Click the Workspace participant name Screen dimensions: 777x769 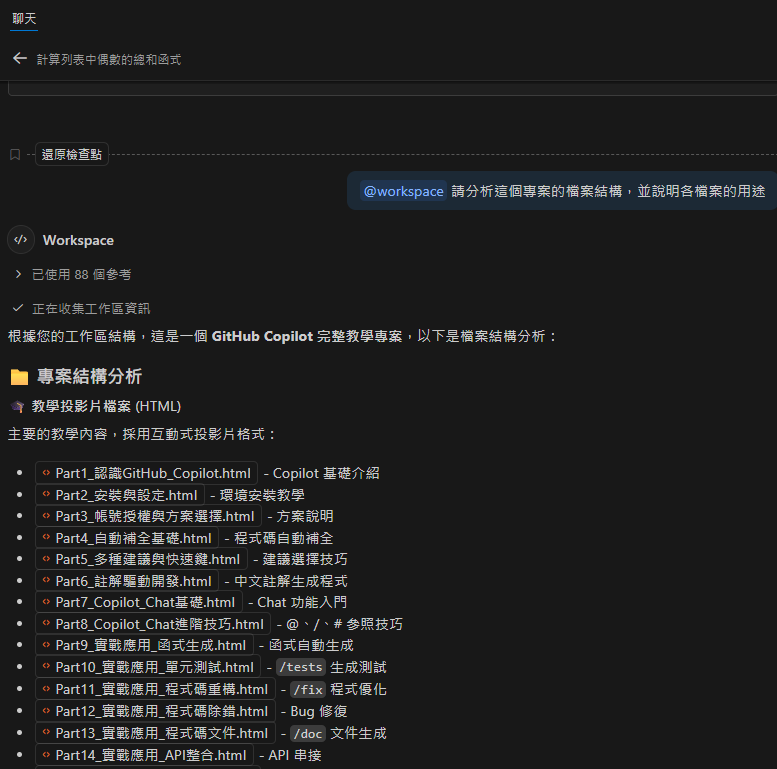tap(78, 240)
